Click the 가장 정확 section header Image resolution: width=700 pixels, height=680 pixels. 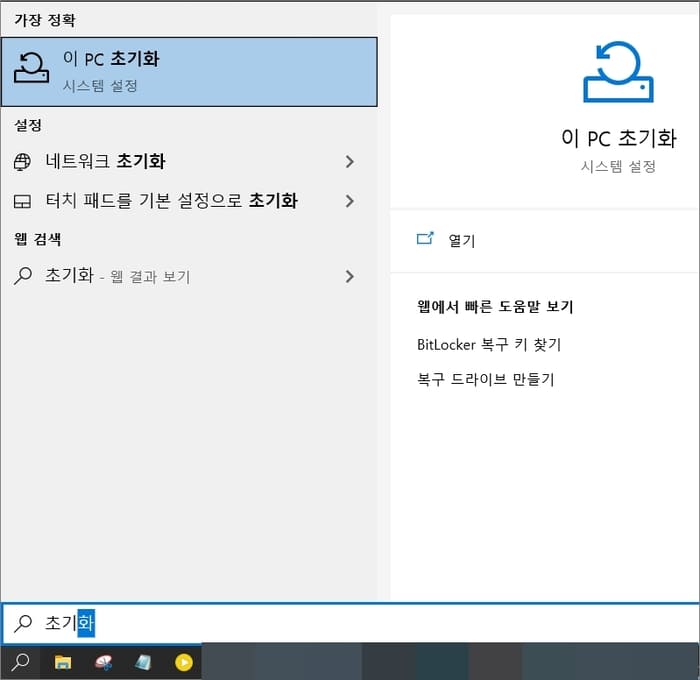point(45,20)
